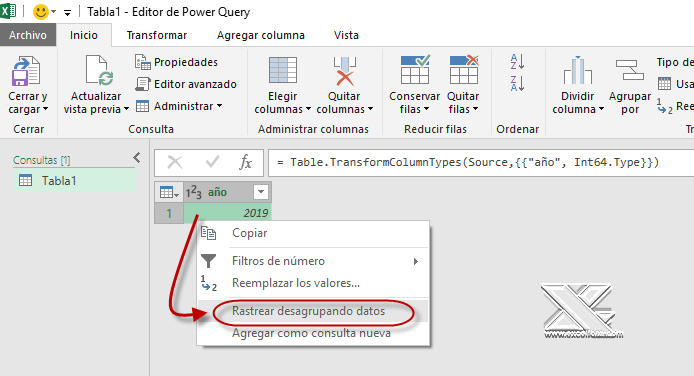Expand the Quitar filas dropdown arrow
This screenshot has width=694, height=376.
click(x=475, y=109)
